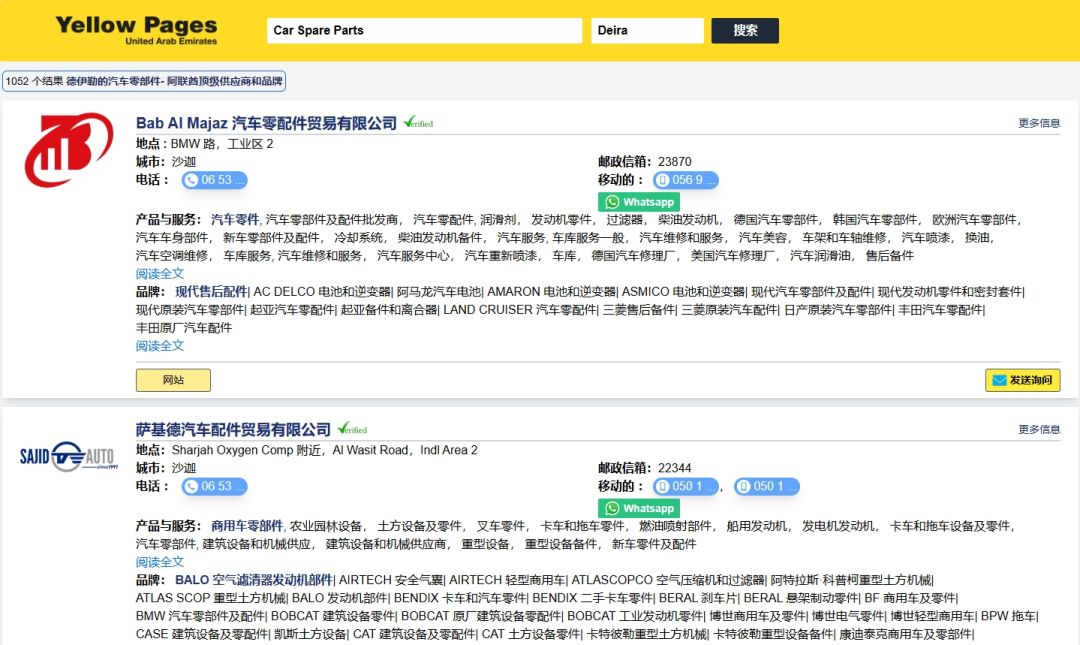This screenshot has height=645, width=1080.
Task: Click the dark 搜索 search button
Action: pyautogui.click(x=745, y=30)
